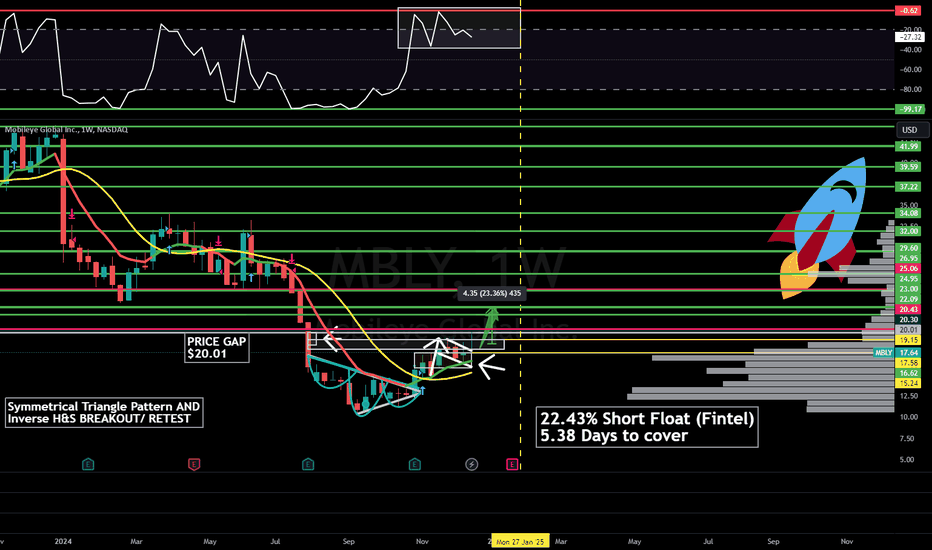Click the 26.95 price level label
This screenshot has width=932, height=550.
(909, 259)
